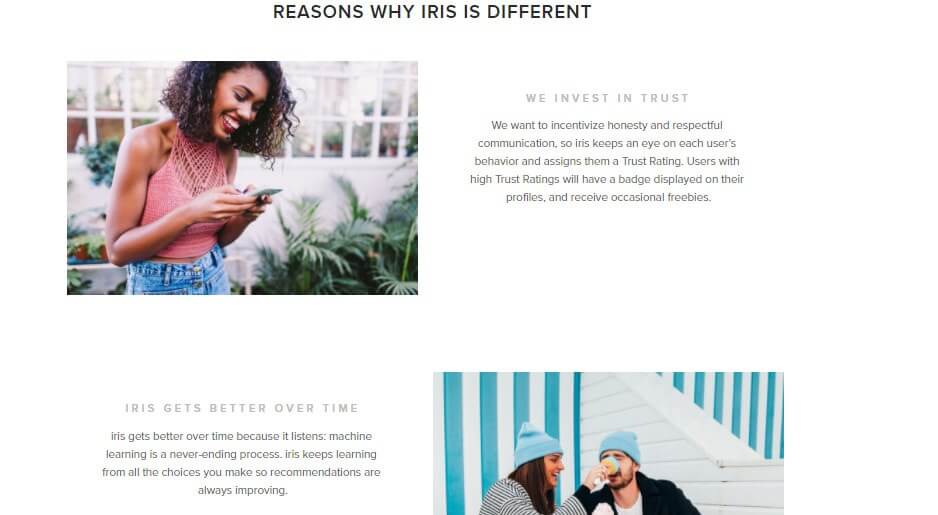Open the photo of couple in blue beanies
The image size is (938, 515).
pyautogui.click(x=608, y=443)
